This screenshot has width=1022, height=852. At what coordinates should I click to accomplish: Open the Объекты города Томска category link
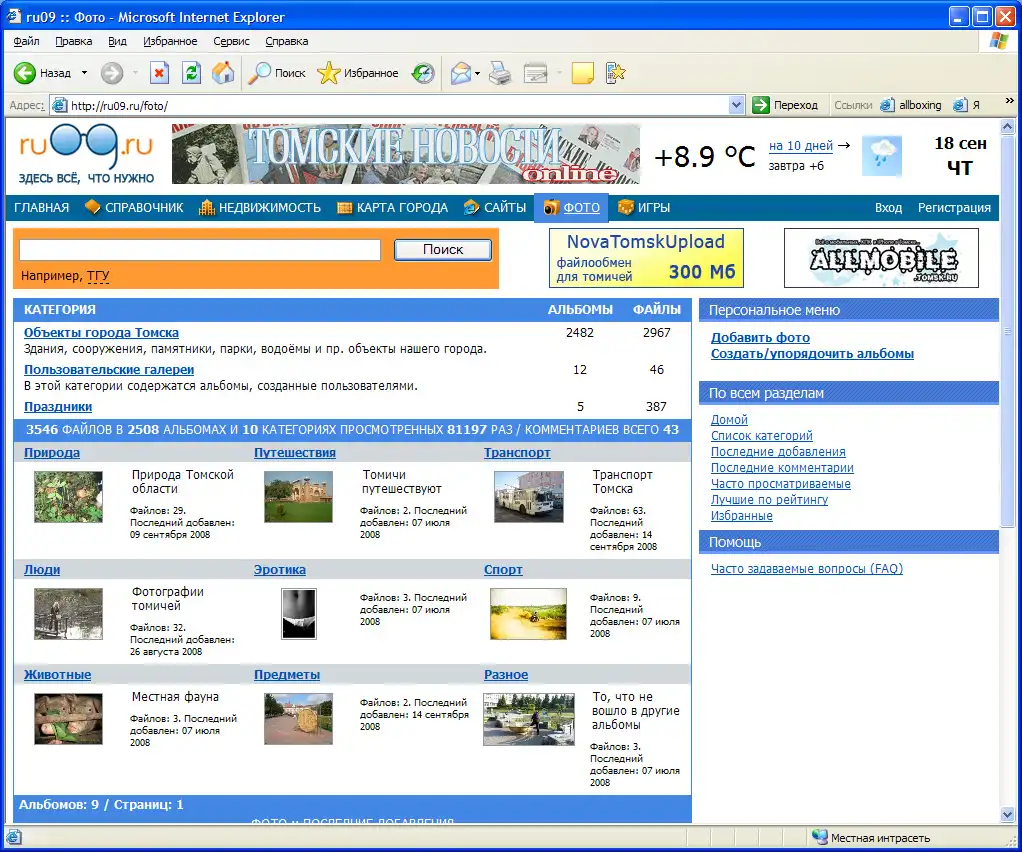pos(101,333)
